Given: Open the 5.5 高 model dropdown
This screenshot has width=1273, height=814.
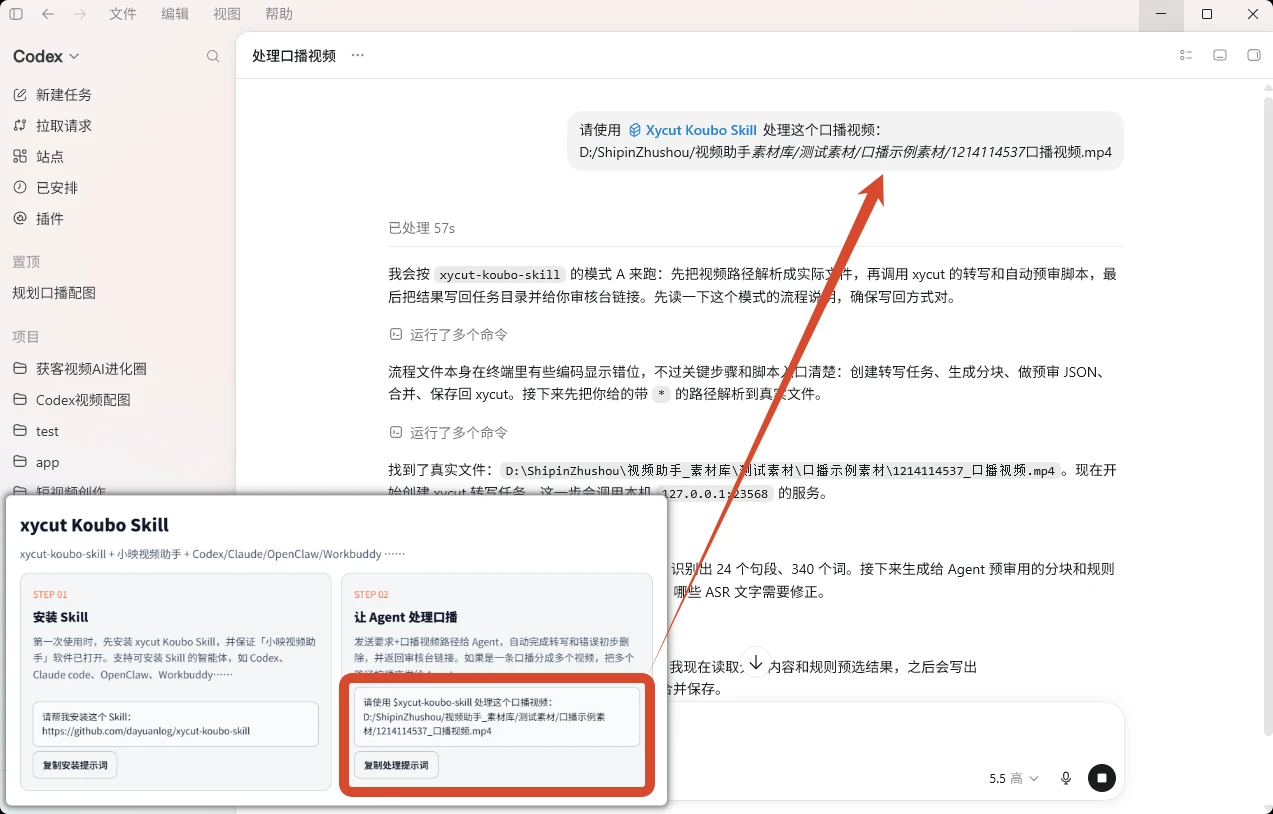Looking at the screenshot, I should (1014, 778).
